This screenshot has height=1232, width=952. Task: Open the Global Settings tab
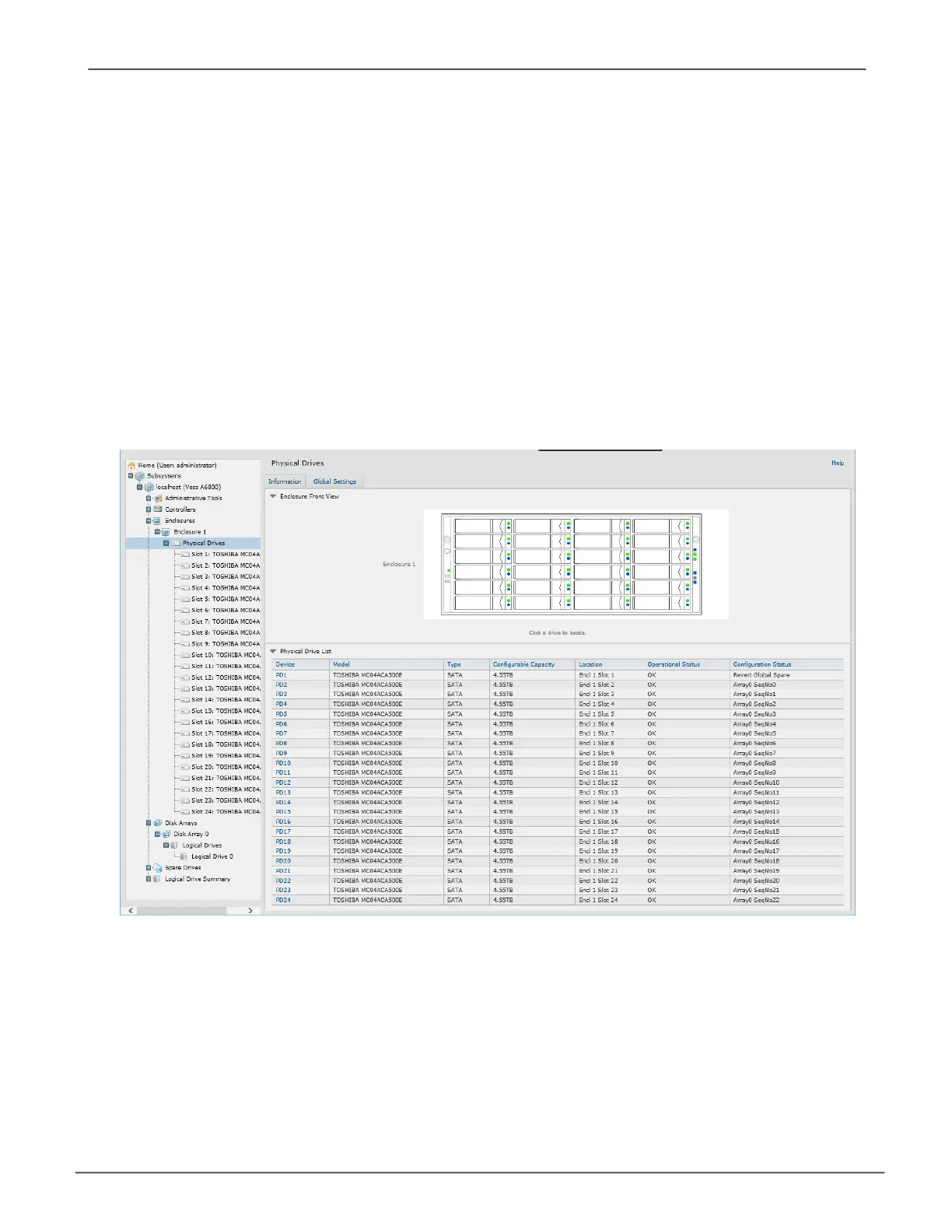334,481
